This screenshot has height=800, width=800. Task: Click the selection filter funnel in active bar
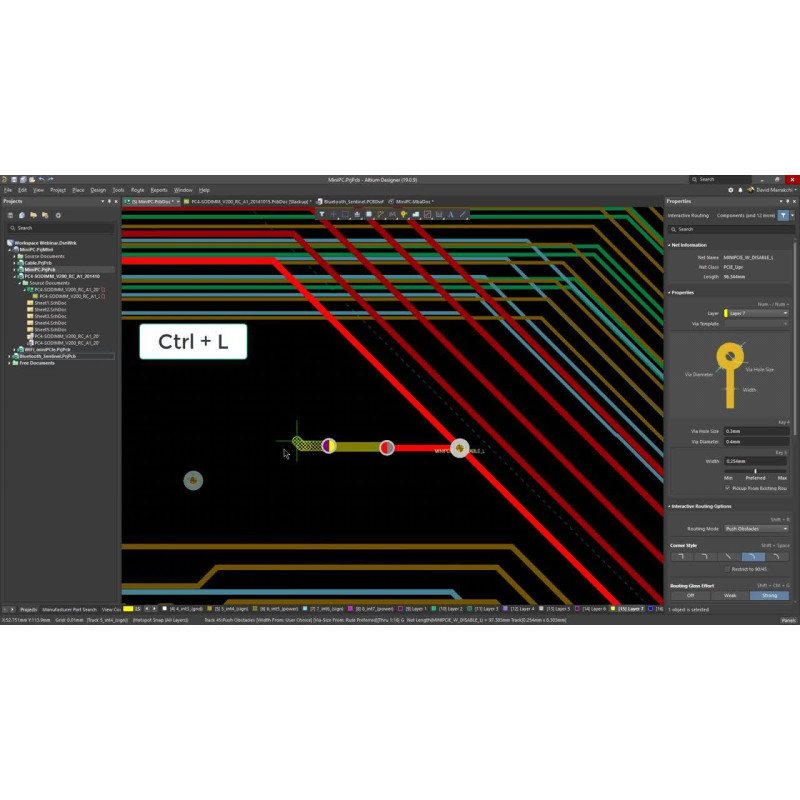[323, 214]
